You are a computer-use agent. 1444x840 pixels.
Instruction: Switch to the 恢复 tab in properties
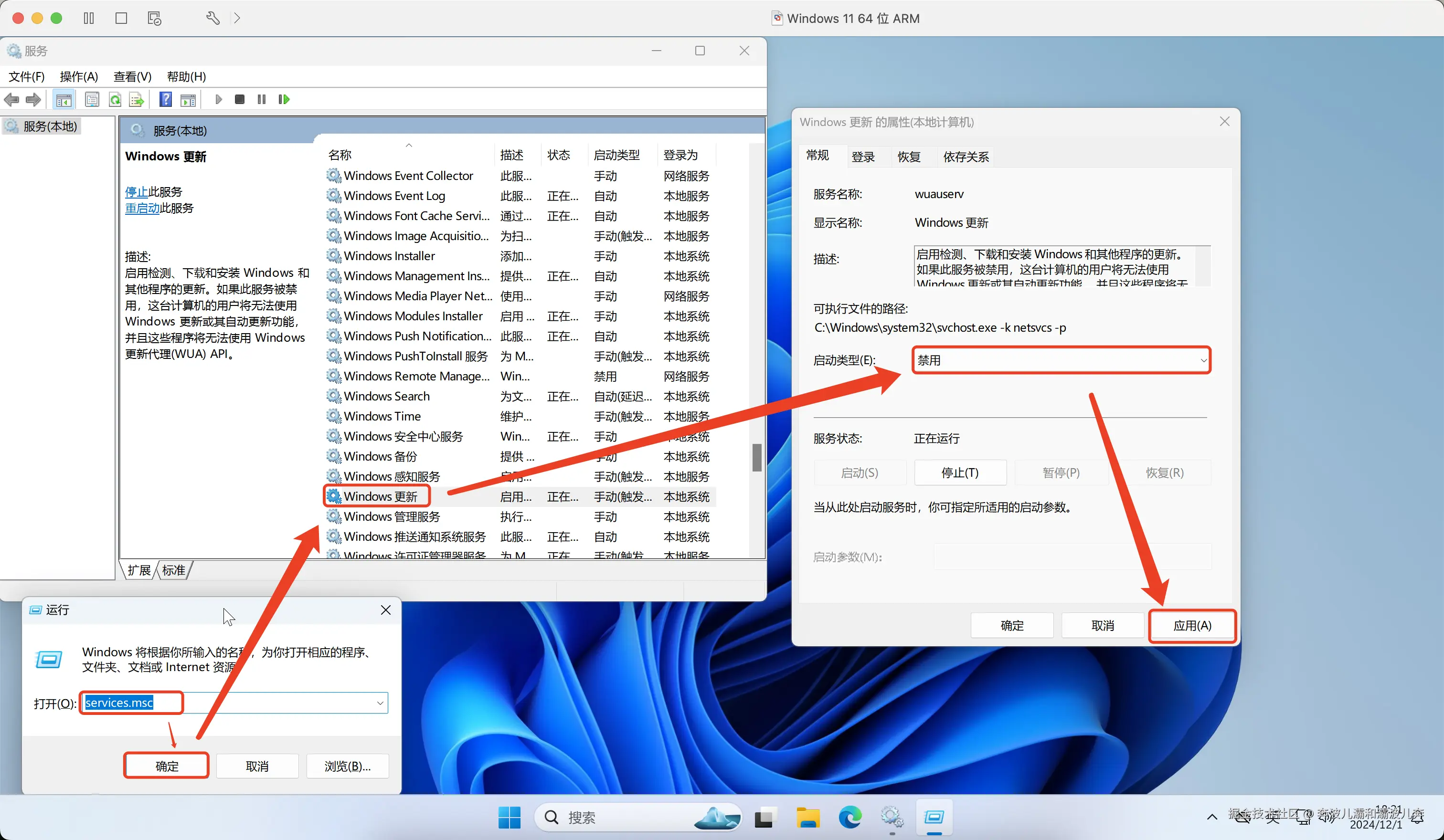909,157
